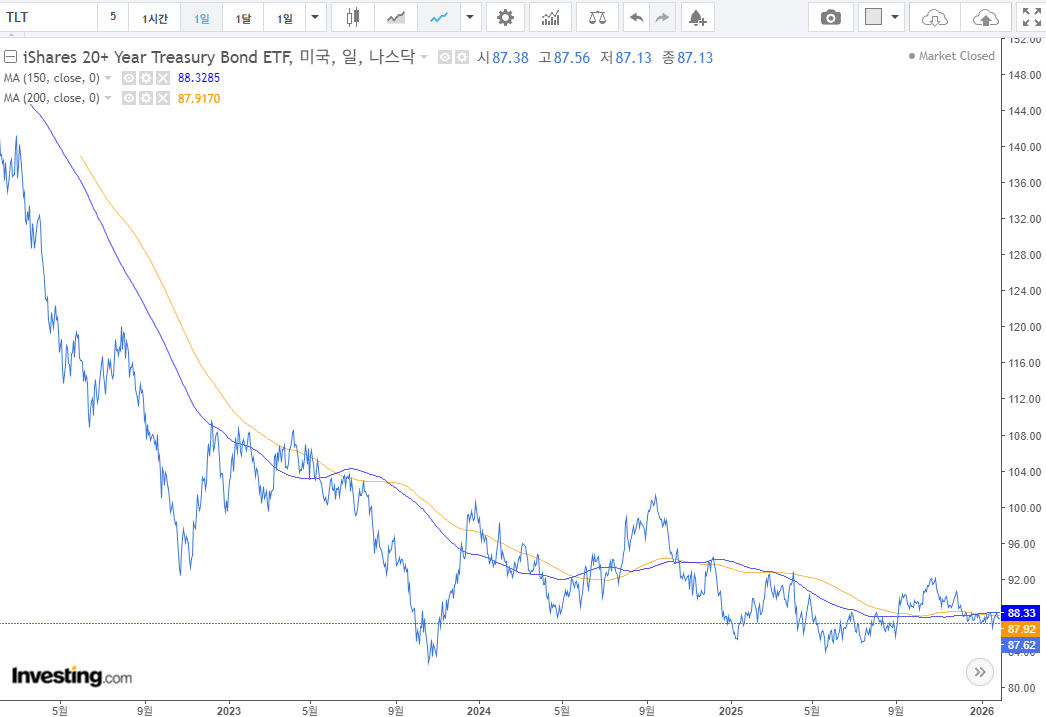Click 120.00 on the price axis
This screenshot has height=717, width=1046.
click(x=1025, y=327)
